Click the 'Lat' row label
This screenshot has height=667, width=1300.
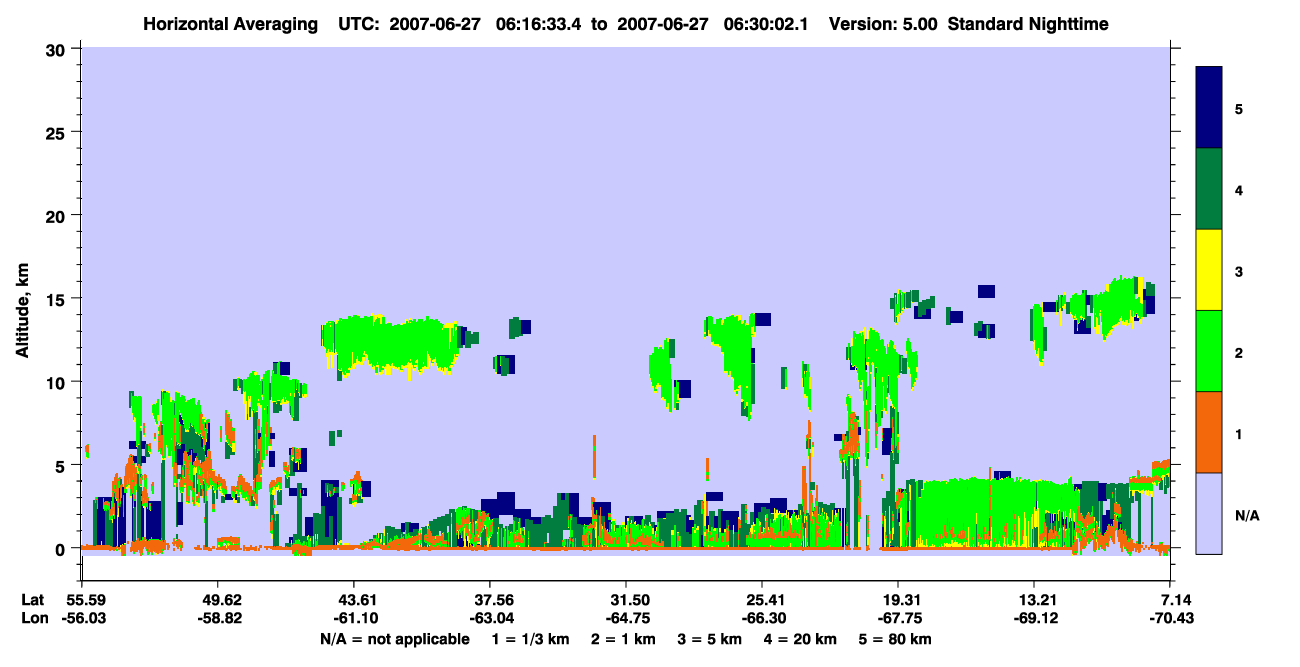tap(32, 600)
